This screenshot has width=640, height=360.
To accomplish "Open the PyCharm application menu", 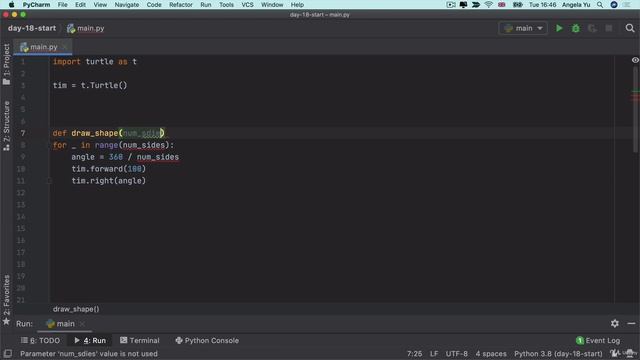I will tap(36, 4).
